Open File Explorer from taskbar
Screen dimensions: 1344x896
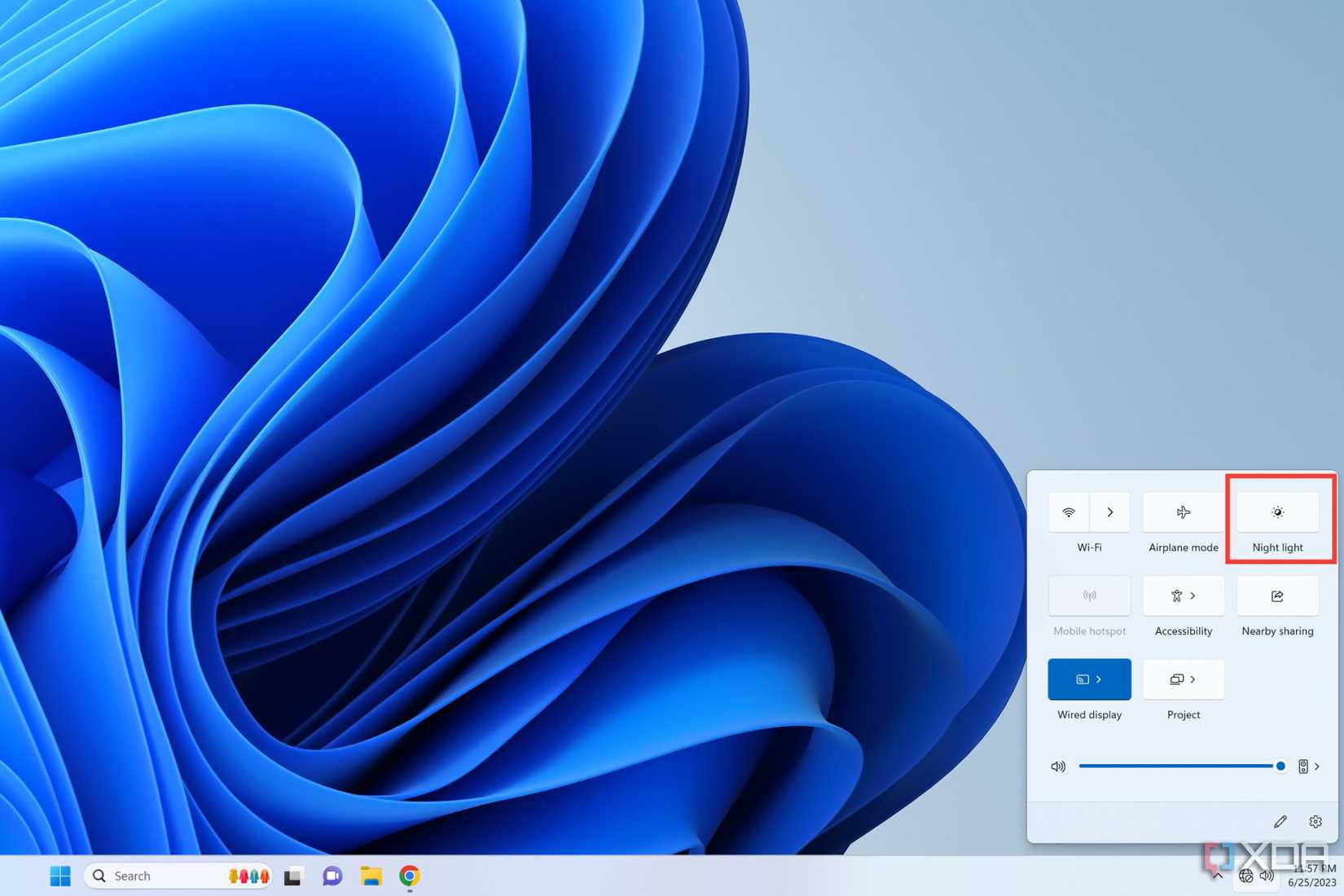[x=371, y=876]
